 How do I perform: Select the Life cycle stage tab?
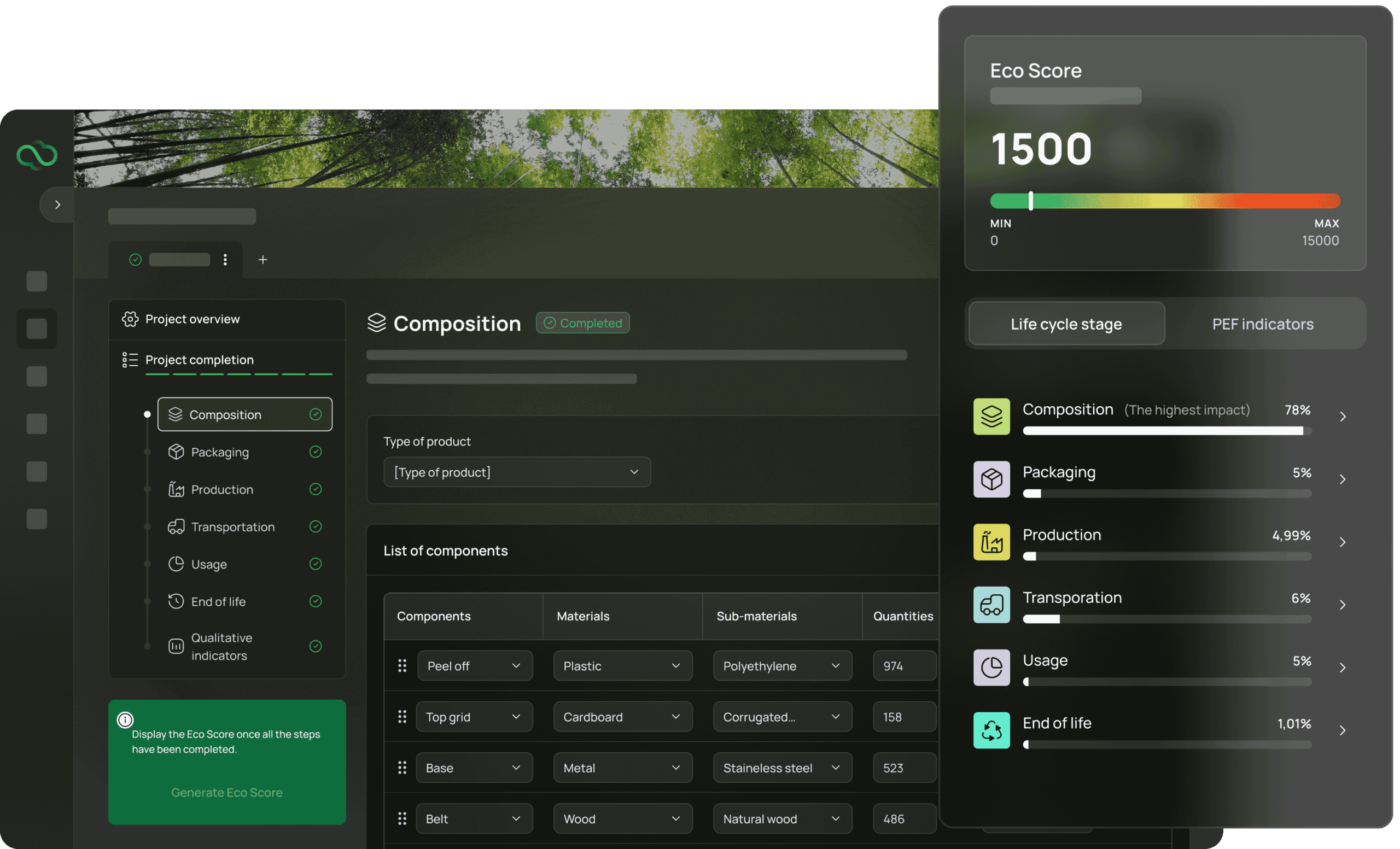(1065, 324)
